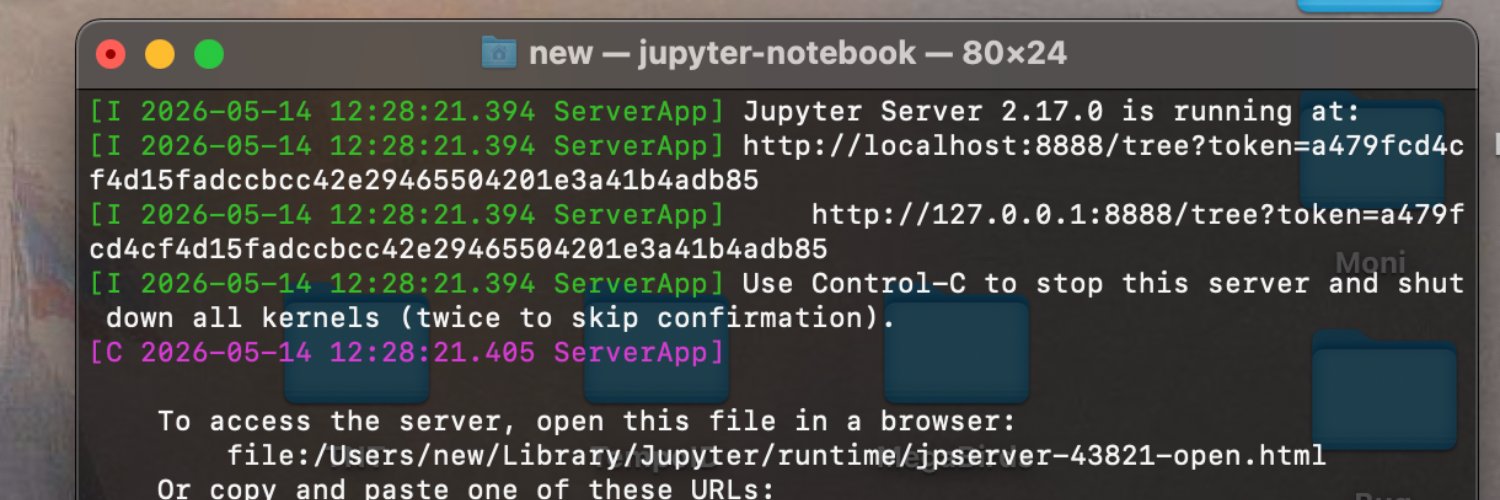Click the title "new — jupyter-notebook — 80×24"
Viewport: 1500px width, 500px height.
click(x=797, y=52)
